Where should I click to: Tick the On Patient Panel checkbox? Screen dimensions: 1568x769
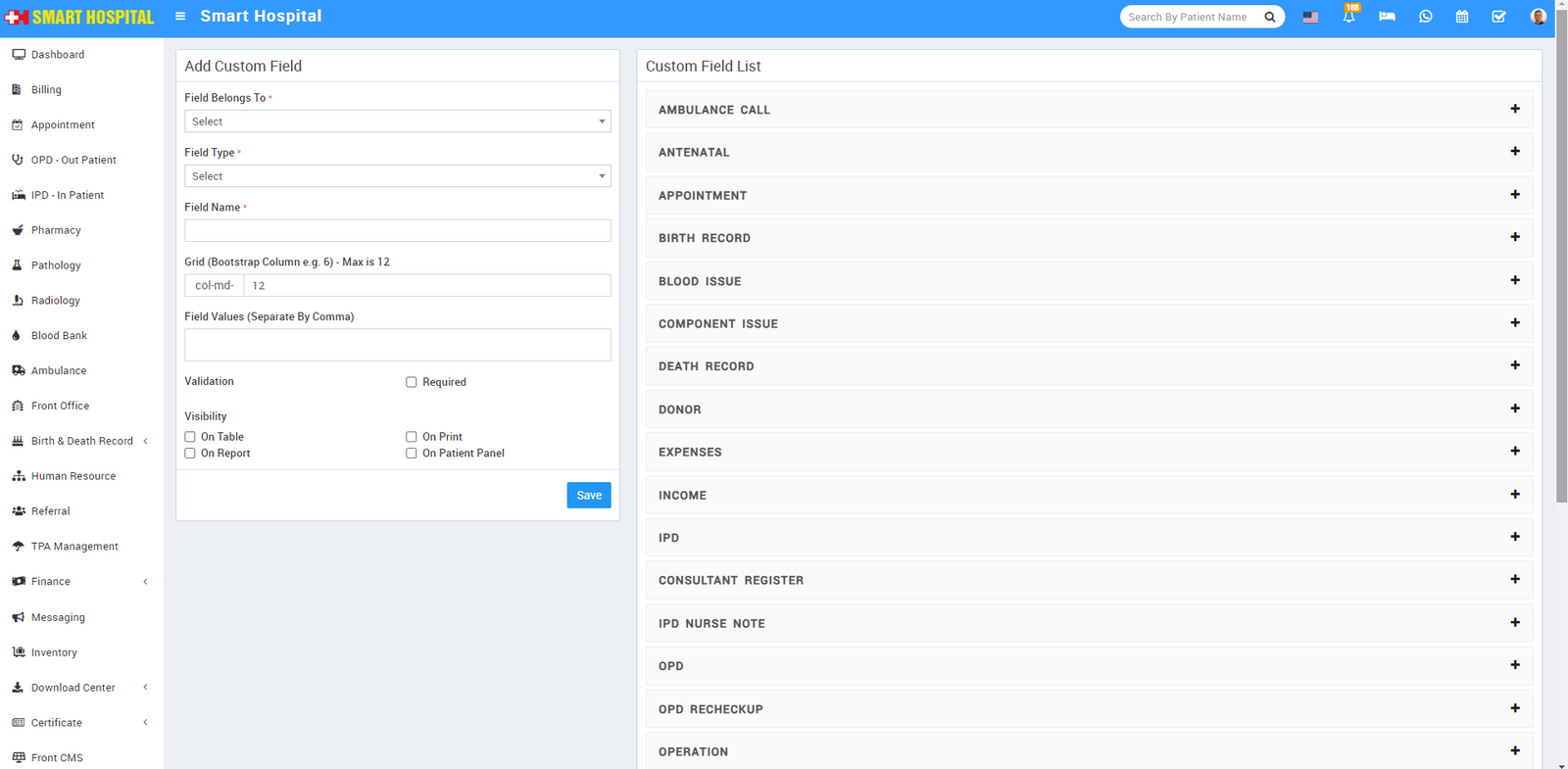pos(412,454)
